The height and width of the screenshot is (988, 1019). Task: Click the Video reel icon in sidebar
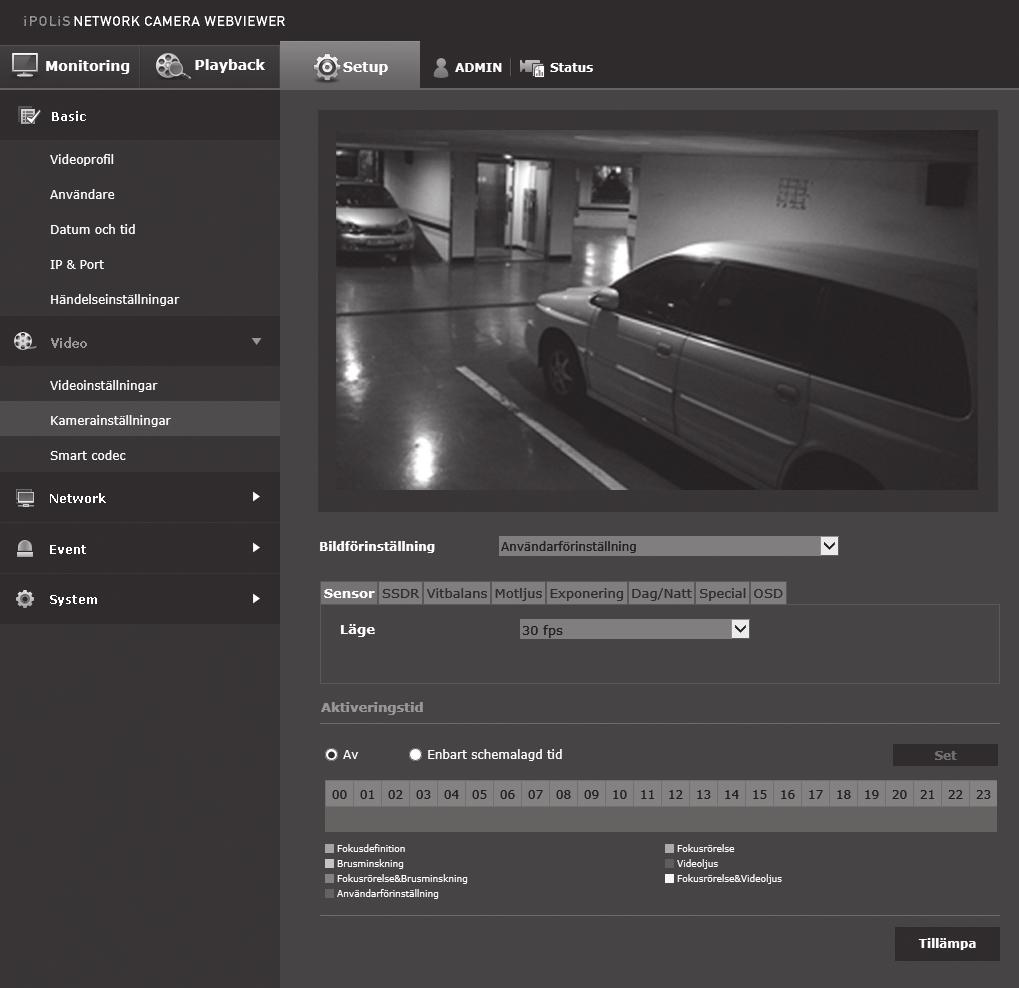click(x=24, y=341)
